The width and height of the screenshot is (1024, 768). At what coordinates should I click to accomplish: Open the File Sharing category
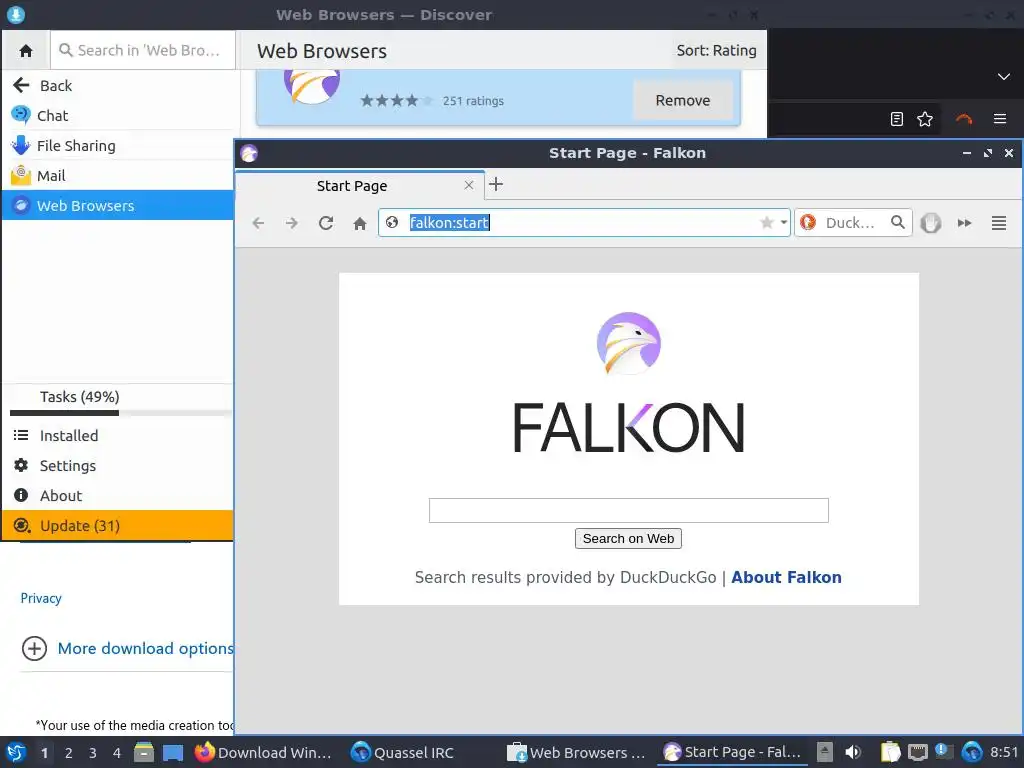pos(118,146)
